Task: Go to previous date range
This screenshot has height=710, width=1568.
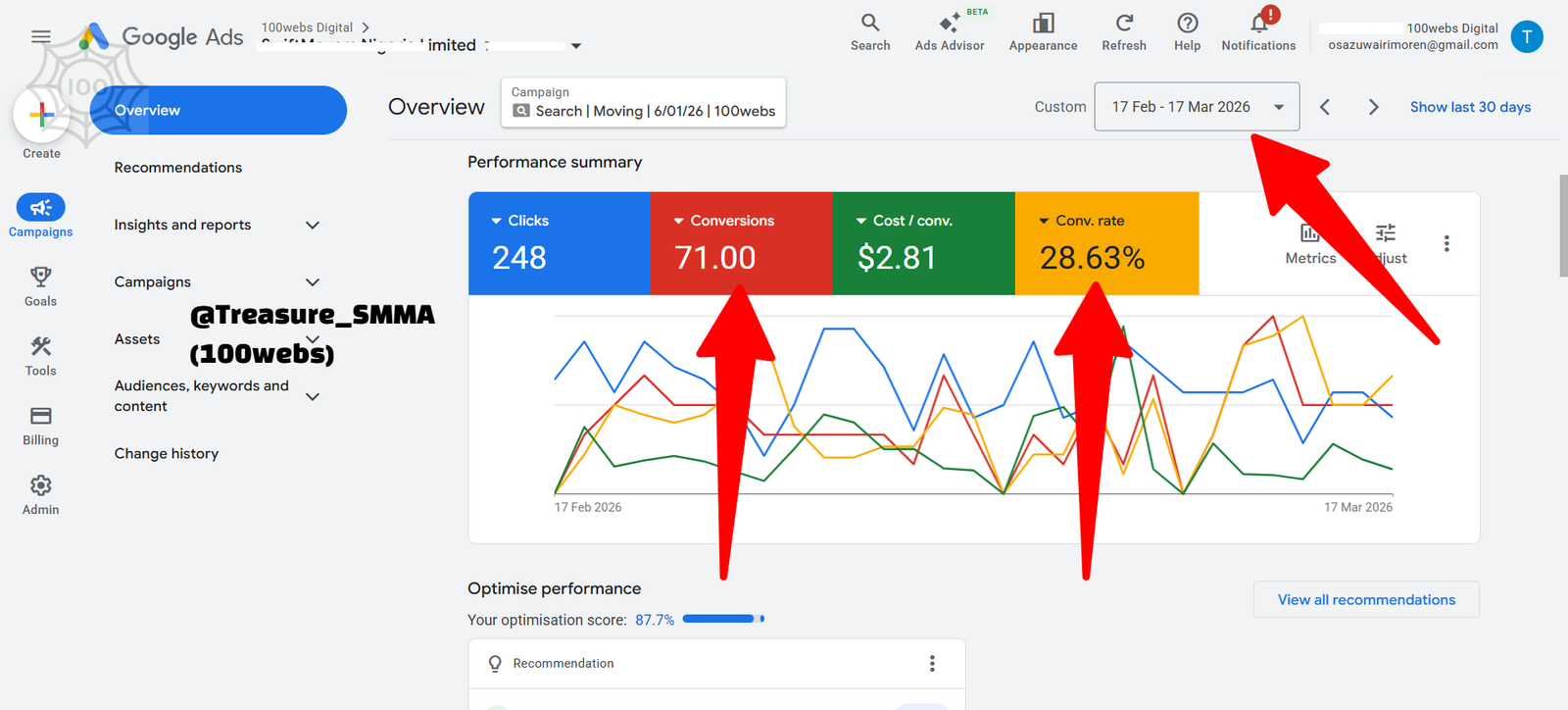Action: (1325, 107)
